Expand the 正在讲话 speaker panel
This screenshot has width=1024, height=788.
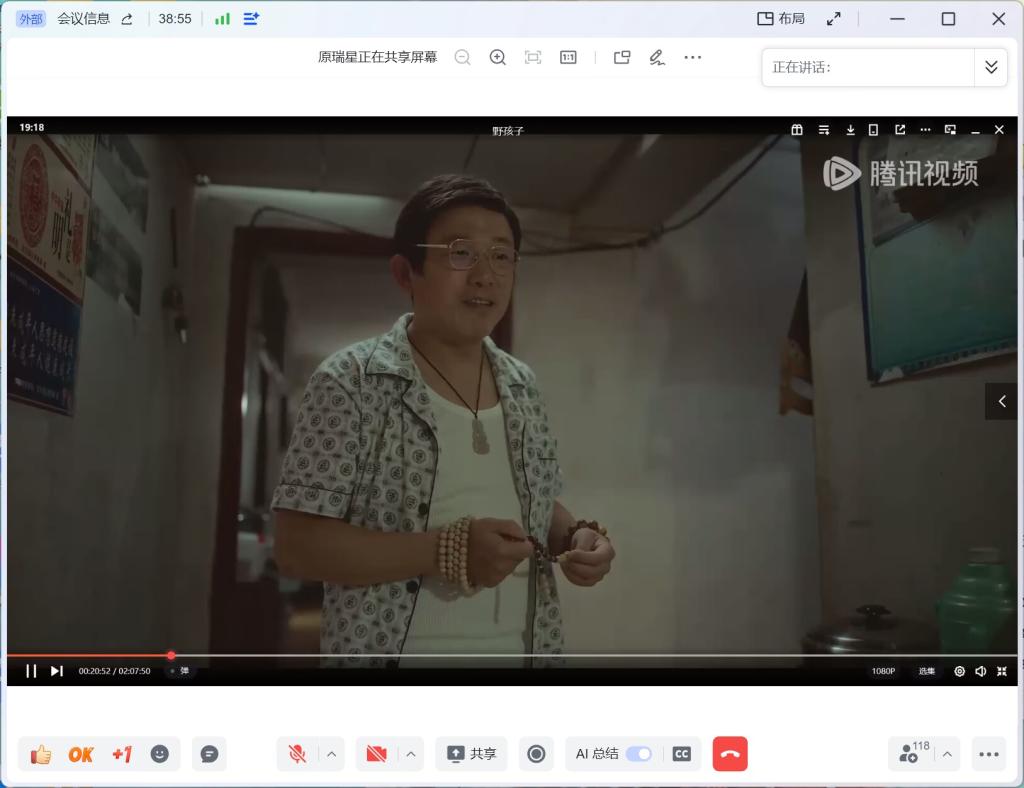[990, 67]
